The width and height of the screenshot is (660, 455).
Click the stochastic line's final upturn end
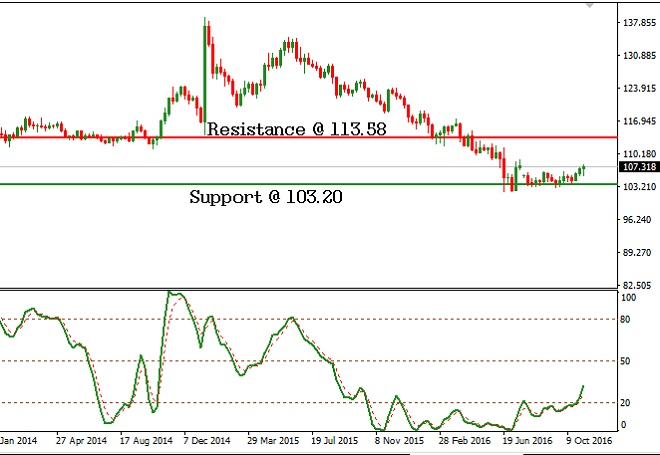pyautogui.click(x=583, y=386)
